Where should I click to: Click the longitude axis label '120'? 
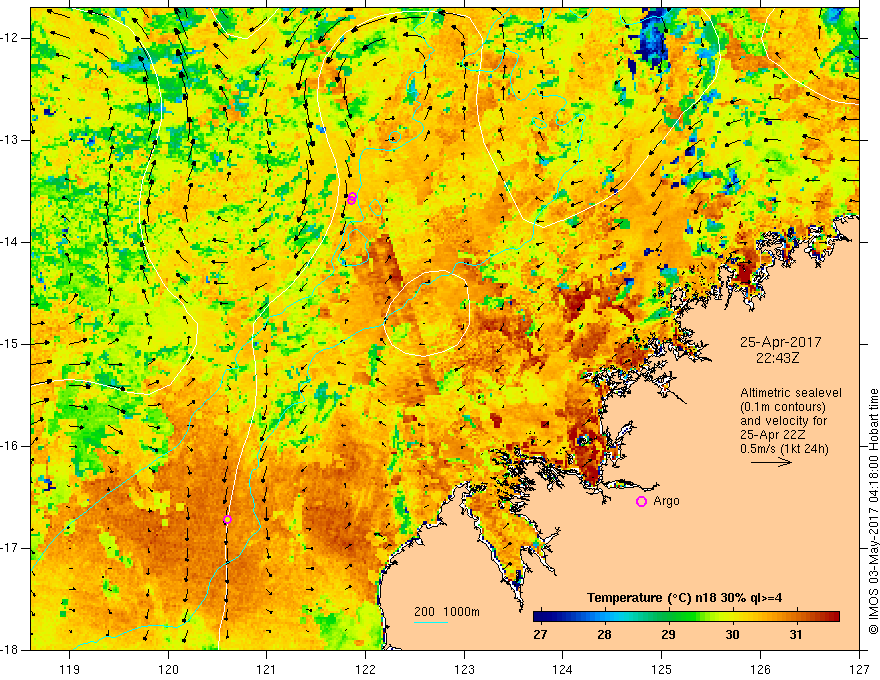[168, 669]
